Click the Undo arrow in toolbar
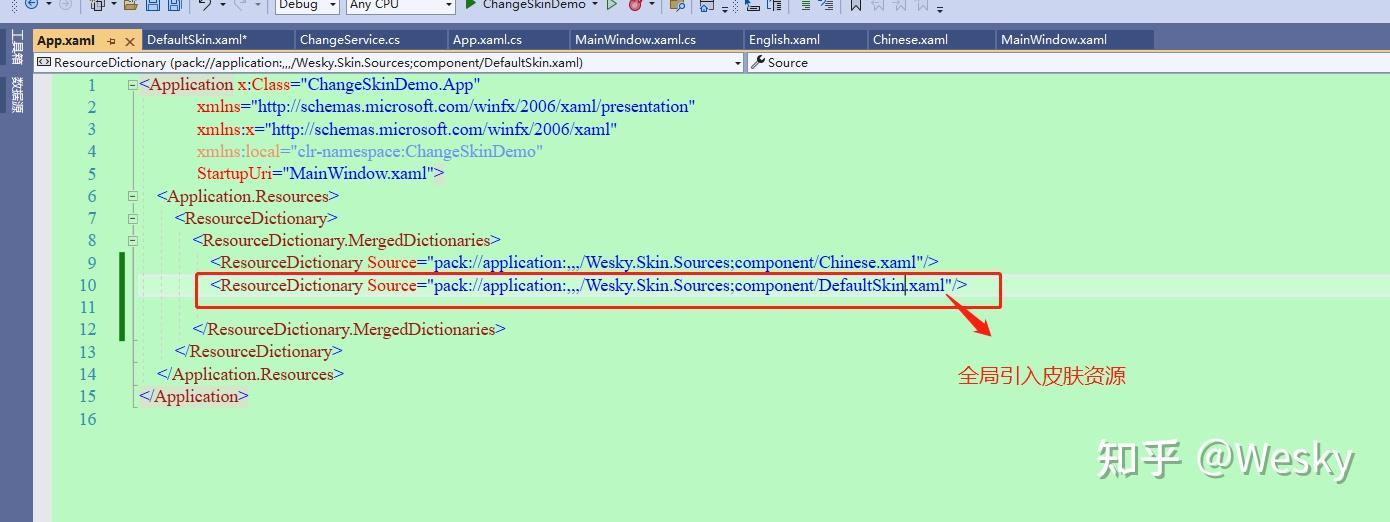This screenshot has width=1390, height=522. [x=205, y=5]
